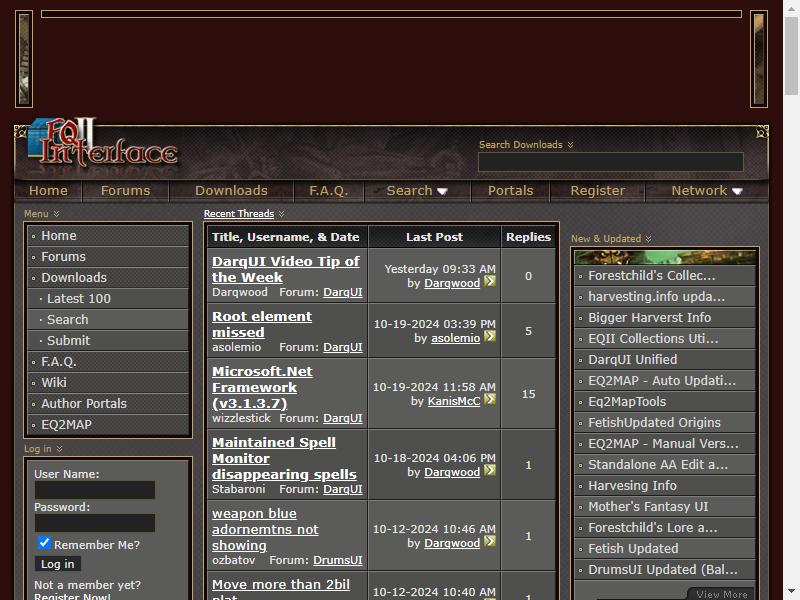Open weapon blue adornemtns not showing thread
The image size is (800, 600).
pos(265,529)
